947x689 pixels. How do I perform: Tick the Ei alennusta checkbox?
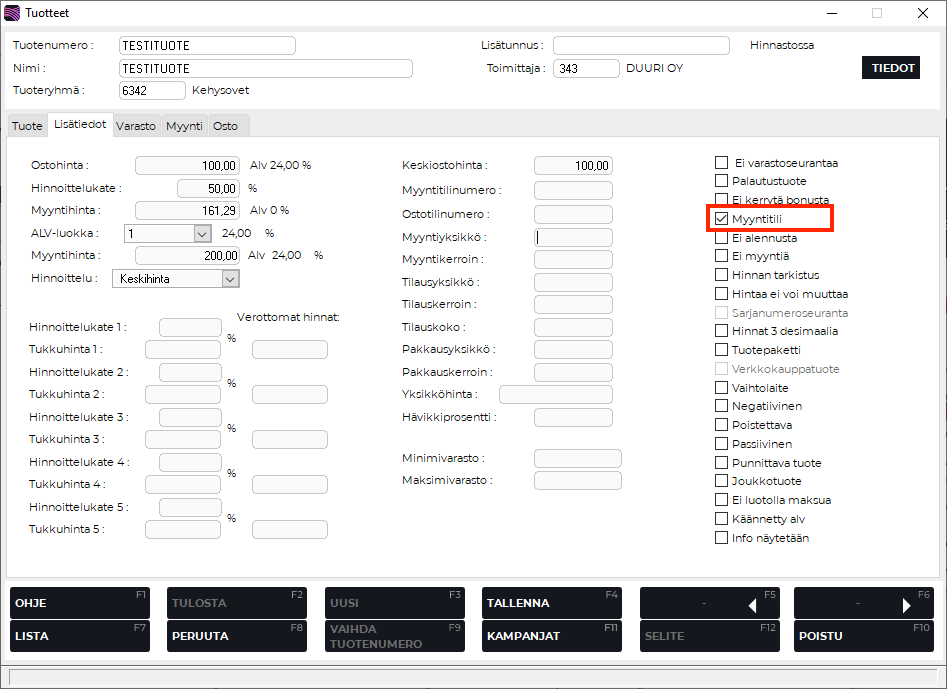pyautogui.click(x=722, y=238)
